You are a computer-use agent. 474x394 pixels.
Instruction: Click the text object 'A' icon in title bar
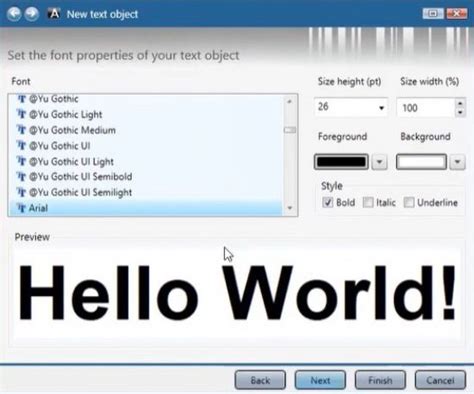(x=54, y=14)
